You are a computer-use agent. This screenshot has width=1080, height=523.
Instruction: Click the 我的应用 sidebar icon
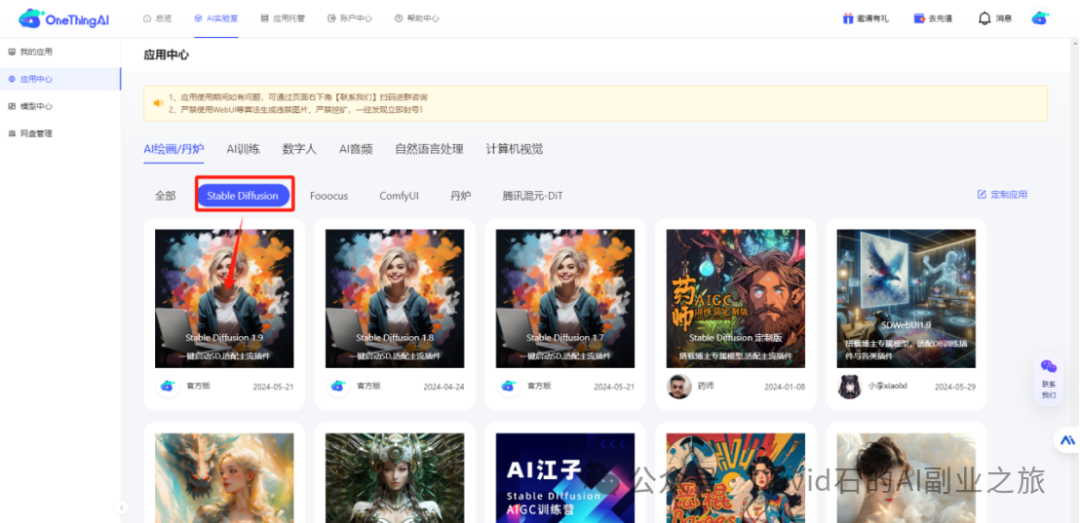(x=11, y=52)
